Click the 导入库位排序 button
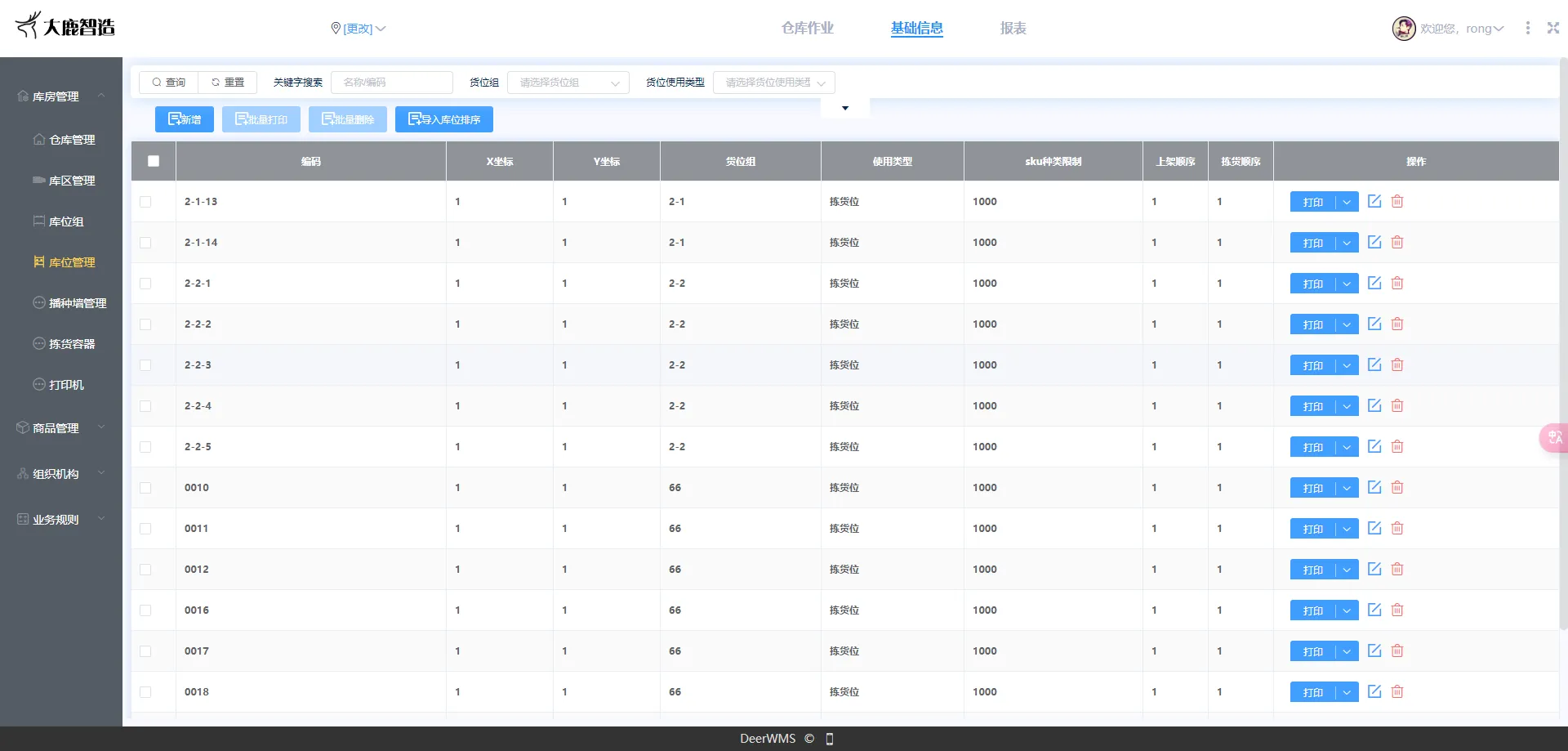 coord(444,119)
